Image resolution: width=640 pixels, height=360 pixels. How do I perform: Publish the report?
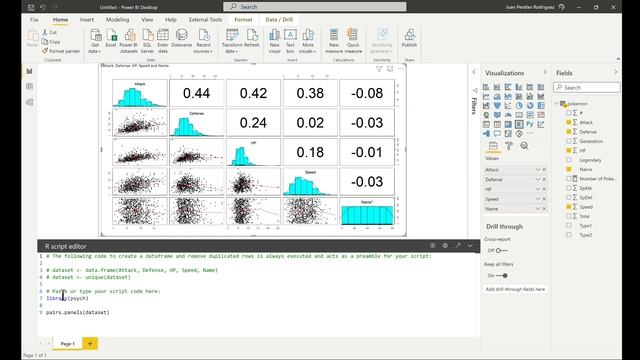click(x=409, y=38)
